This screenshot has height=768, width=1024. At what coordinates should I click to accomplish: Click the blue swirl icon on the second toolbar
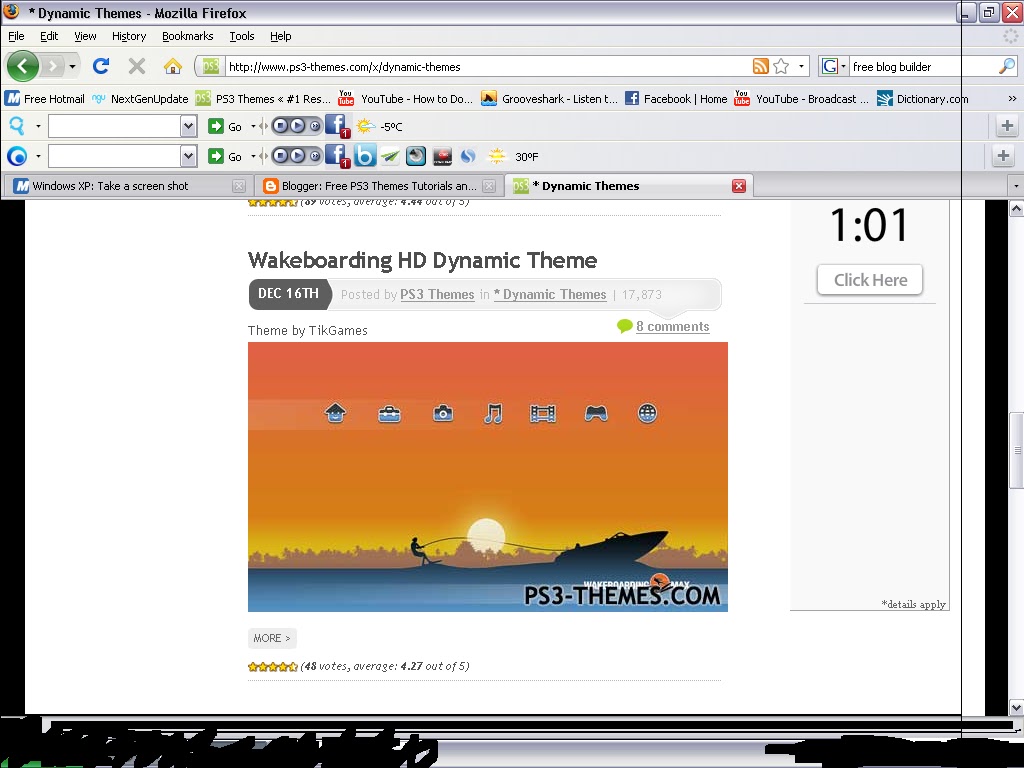tap(16, 156)
